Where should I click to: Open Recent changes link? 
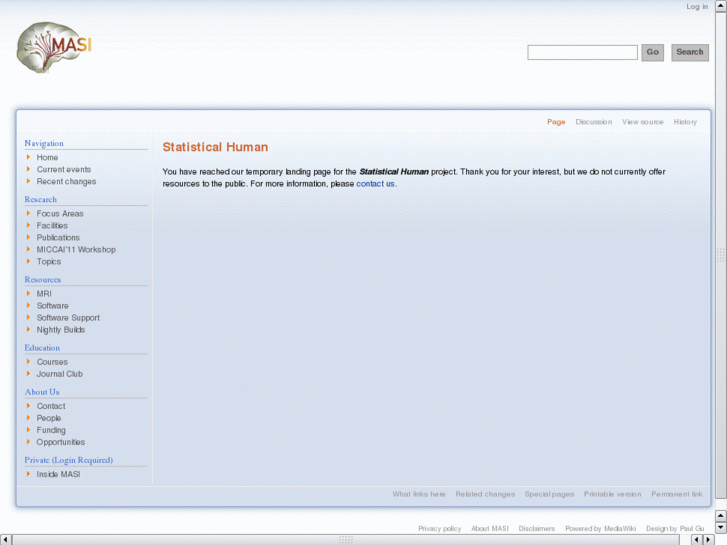click(66, 181)
